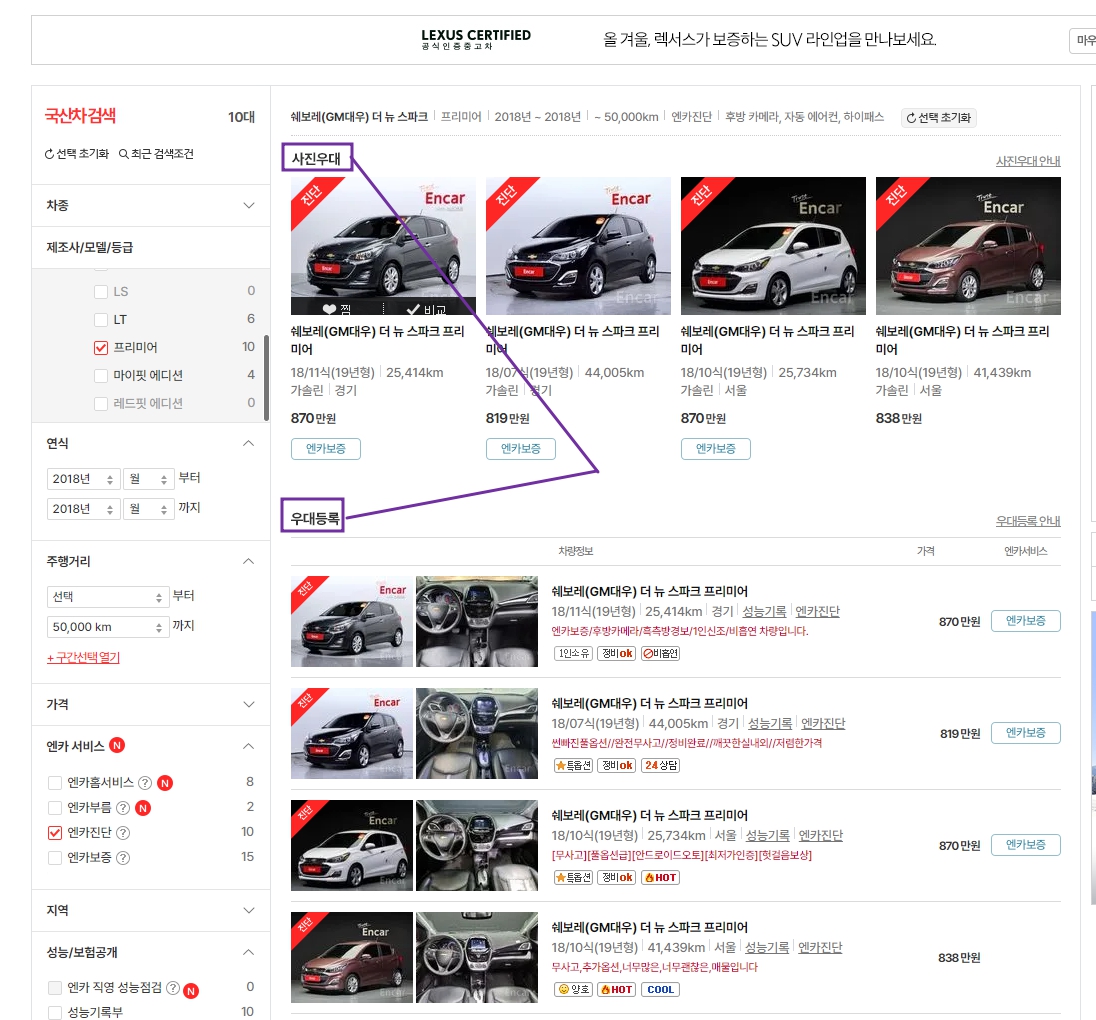
Task: Click the 비교 checkmark on first car photo
Action: coord(426,309)
